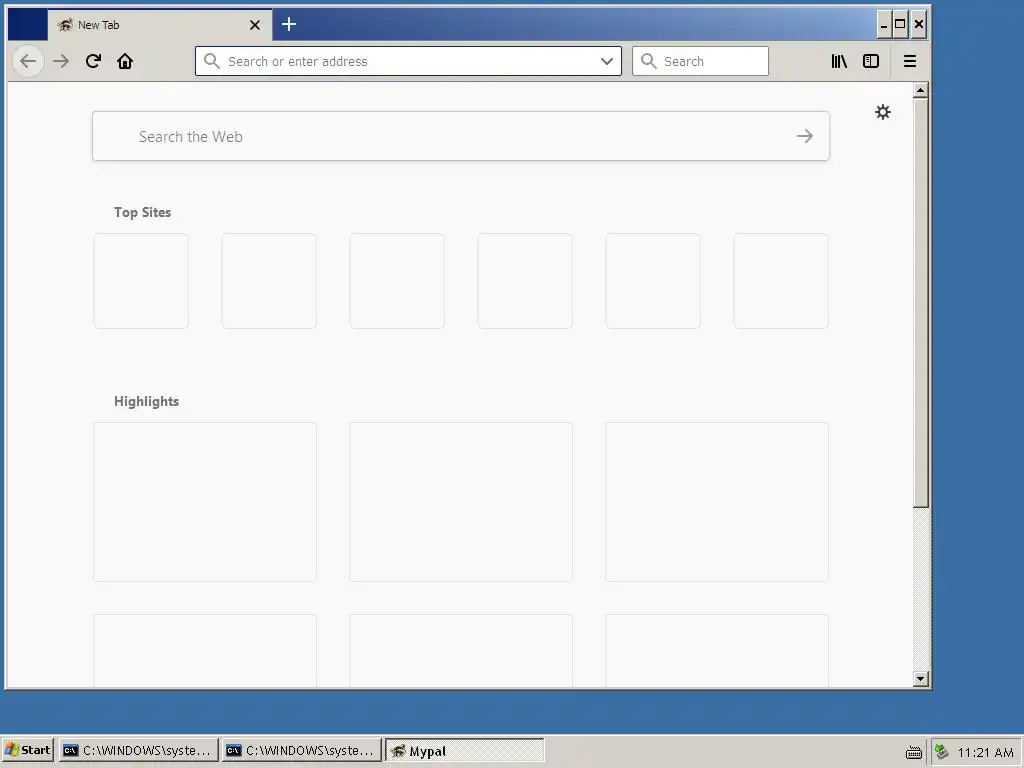
Task: Open new tab page settings gear
Action: 883,112
